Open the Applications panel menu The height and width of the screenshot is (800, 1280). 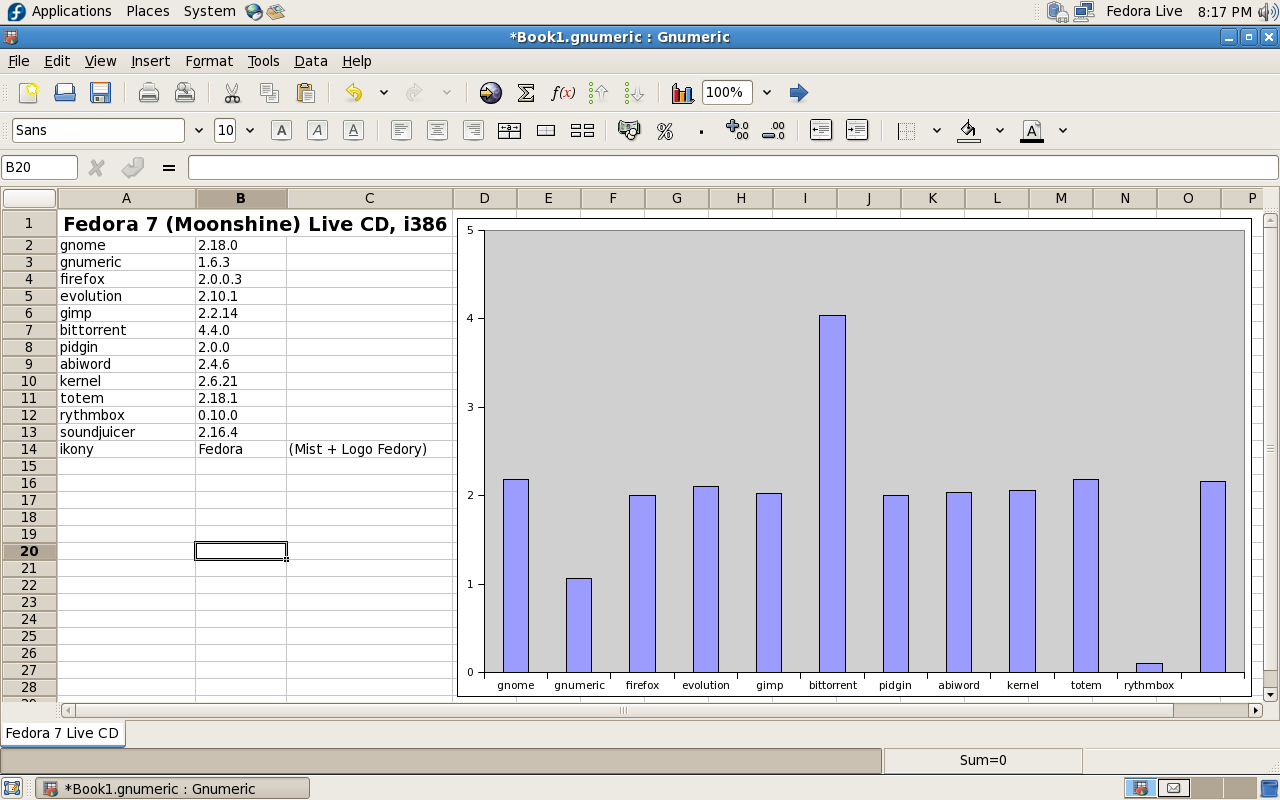(x=60, y=11)
